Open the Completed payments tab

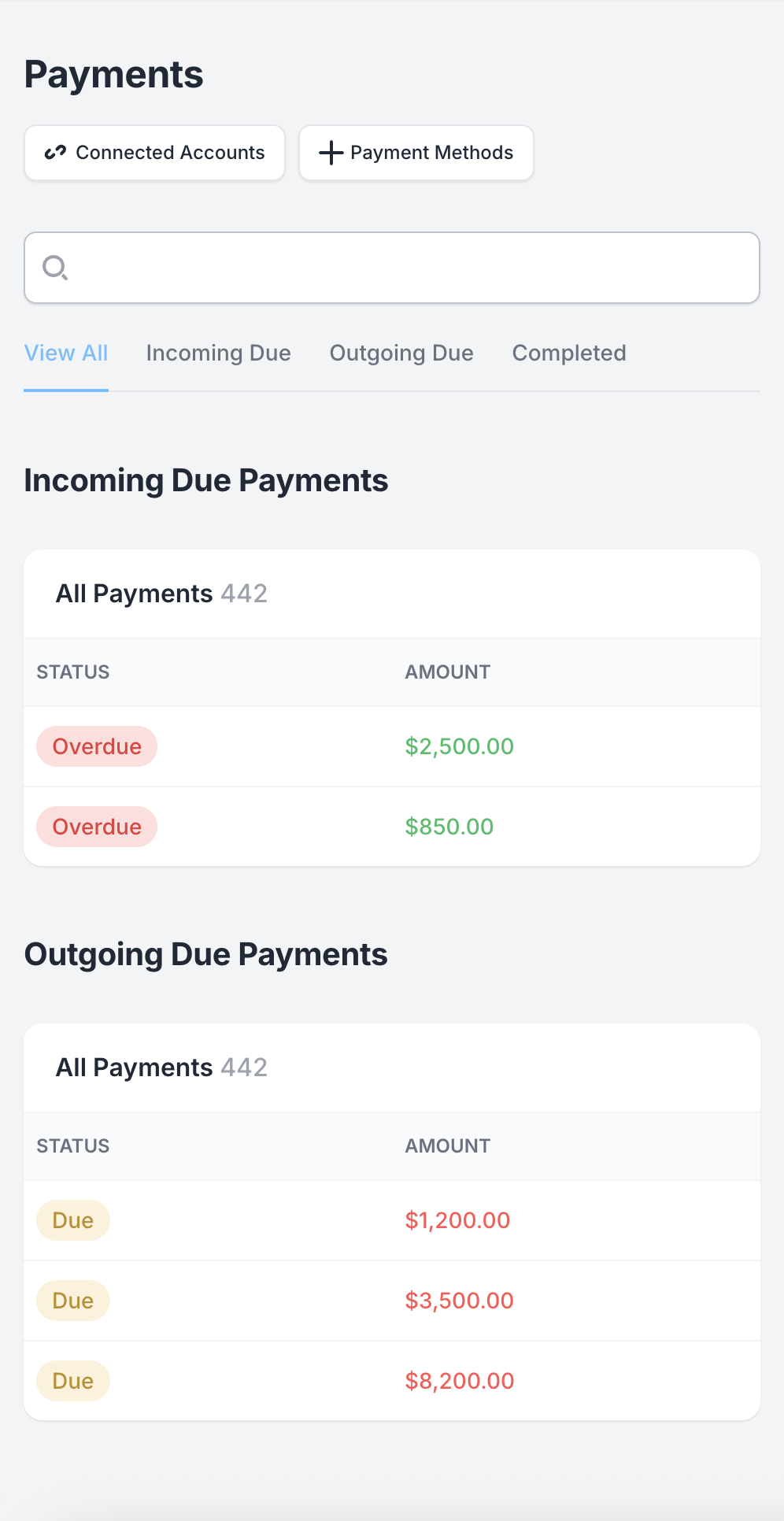tap(569, 353)
